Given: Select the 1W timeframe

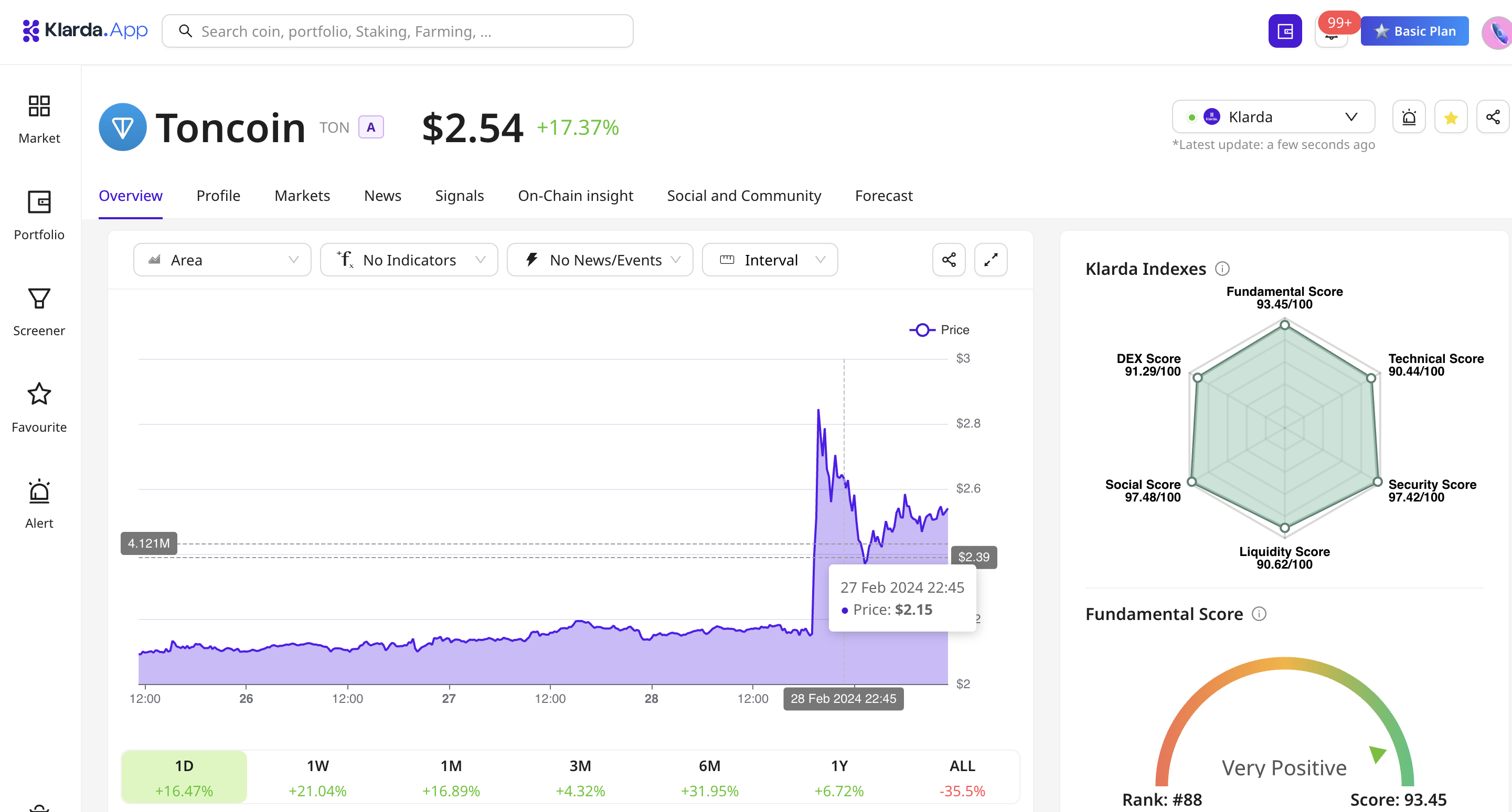Looking at the screenshot, I should [317, 777].
